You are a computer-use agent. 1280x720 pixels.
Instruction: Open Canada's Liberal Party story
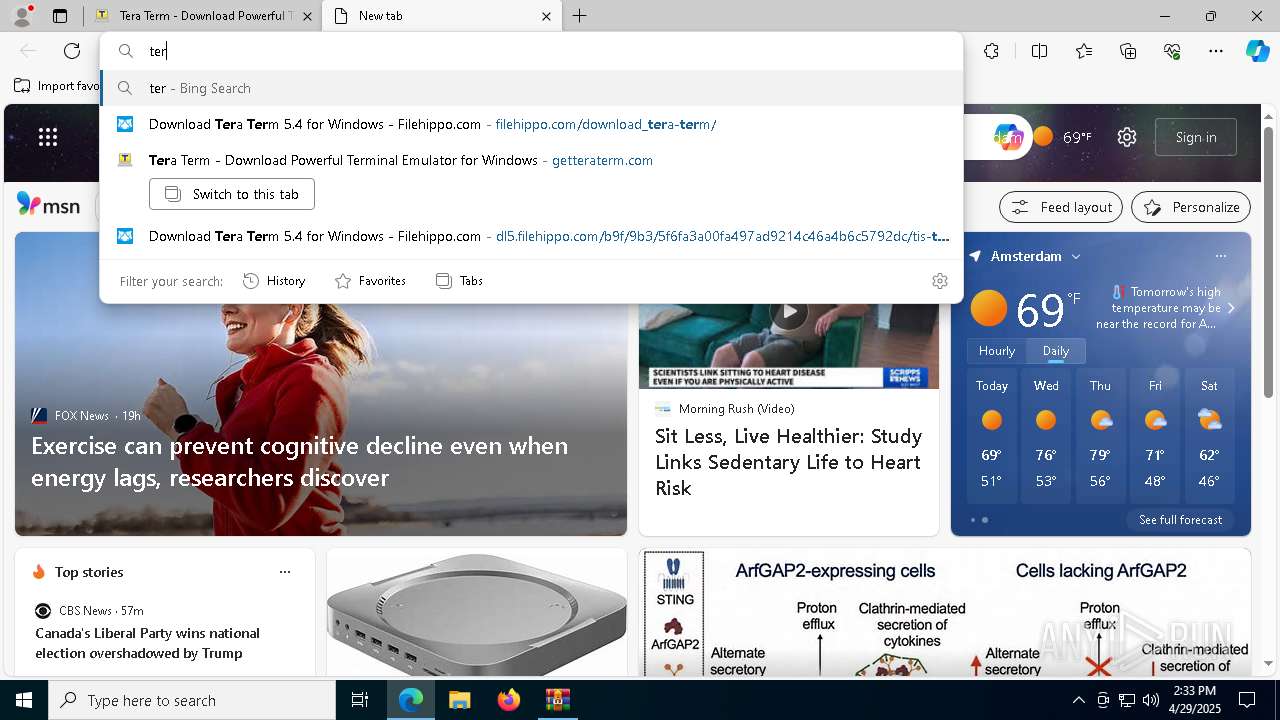147,643
